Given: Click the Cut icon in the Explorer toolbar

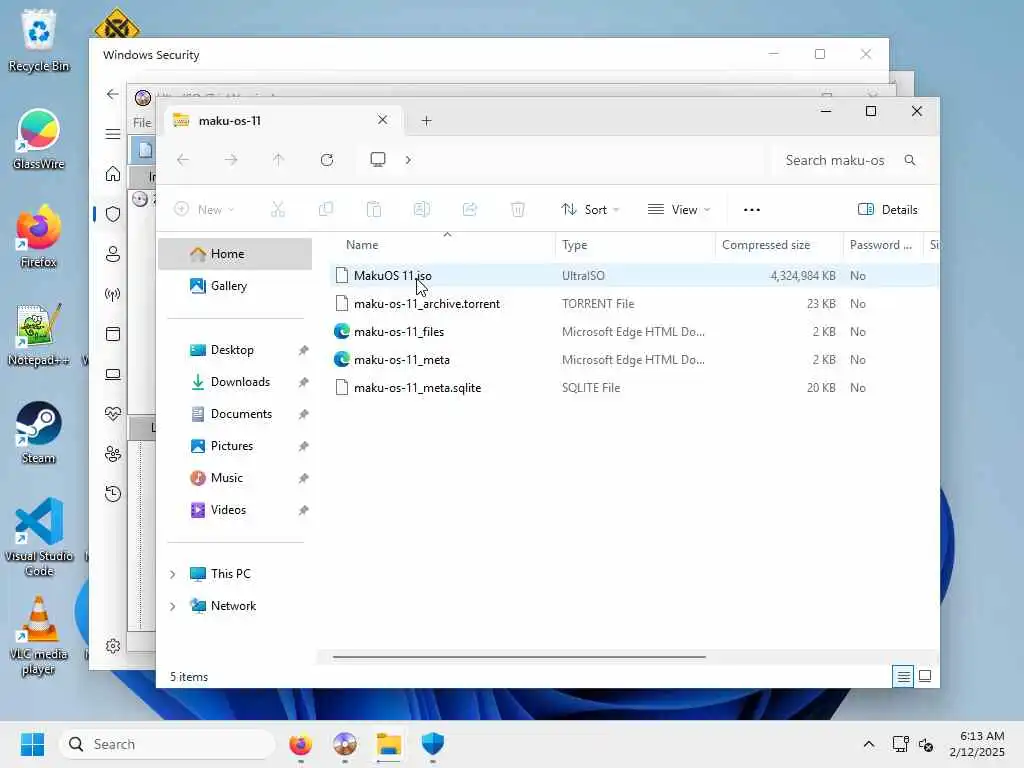Looking at the screenshot, I should (278, 209).
